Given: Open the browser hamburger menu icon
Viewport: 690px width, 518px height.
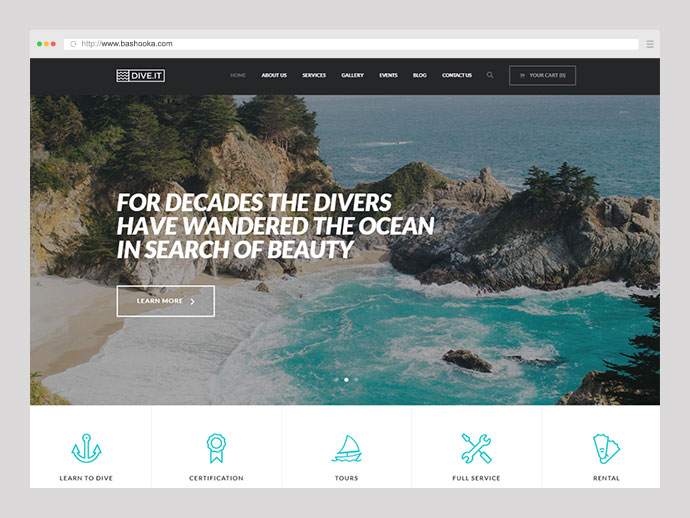Looking at the screenshot, I should tap(650, 44).
